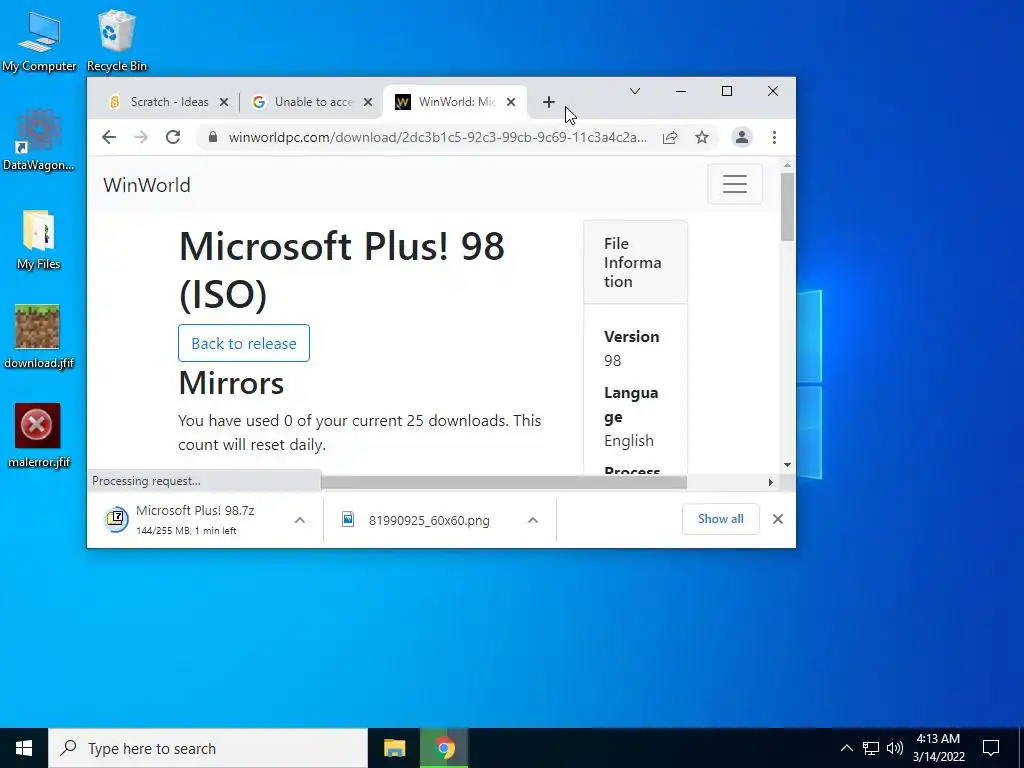Click the Chrome taskbar icon
Viewport: 1024px width, 768px height.
444,748
